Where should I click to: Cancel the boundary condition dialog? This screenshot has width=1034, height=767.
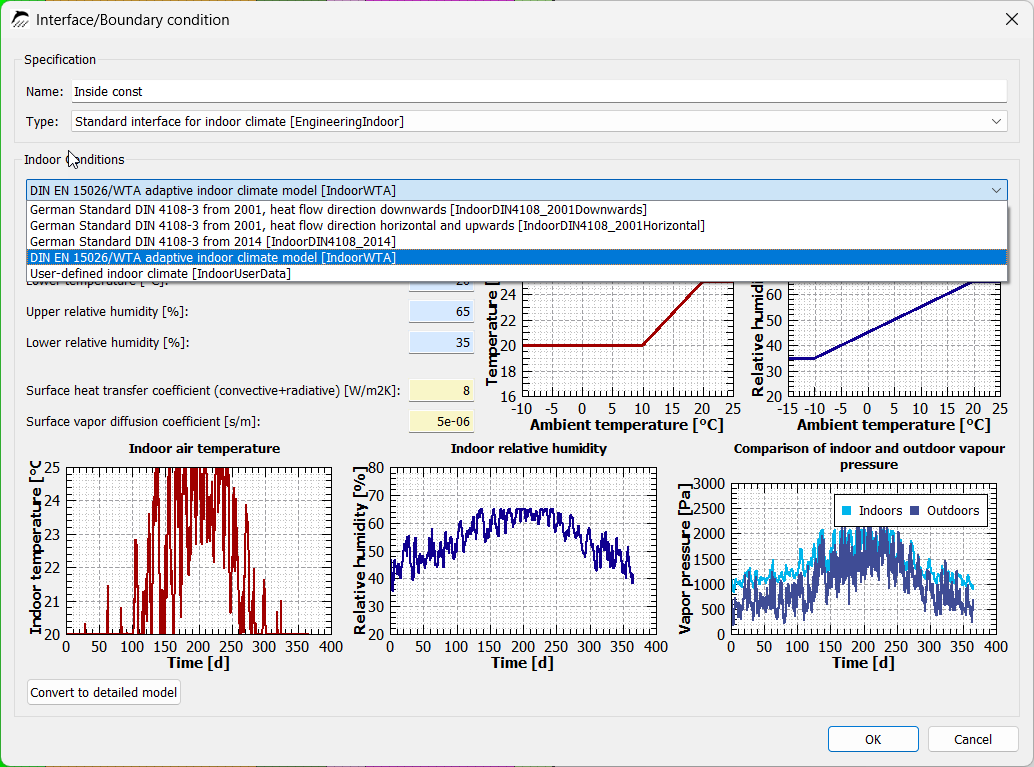click(973, 739)
